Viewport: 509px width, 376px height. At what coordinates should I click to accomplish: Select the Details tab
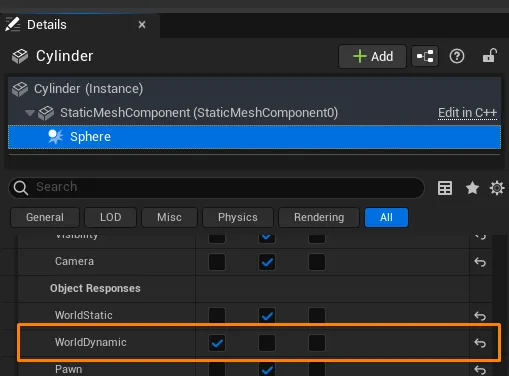(x=80, y=25)
